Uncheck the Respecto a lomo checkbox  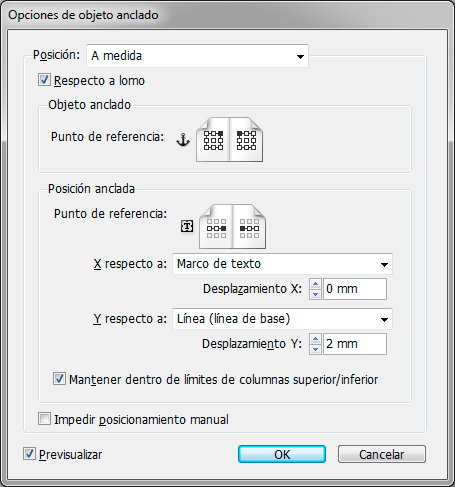coord(44,80)
